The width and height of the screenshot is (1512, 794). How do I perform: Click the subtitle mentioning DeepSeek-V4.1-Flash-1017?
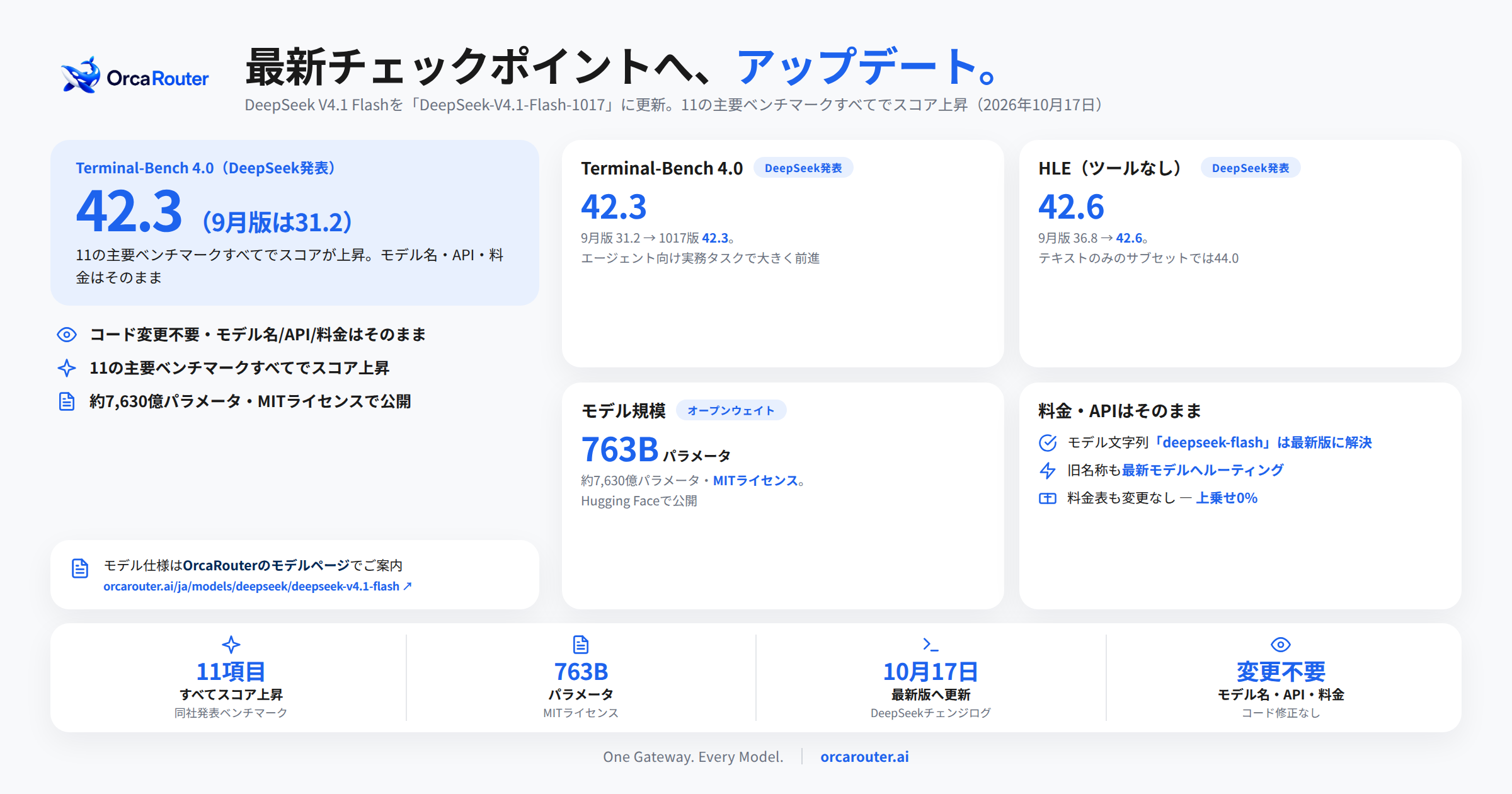pos(674,105)
